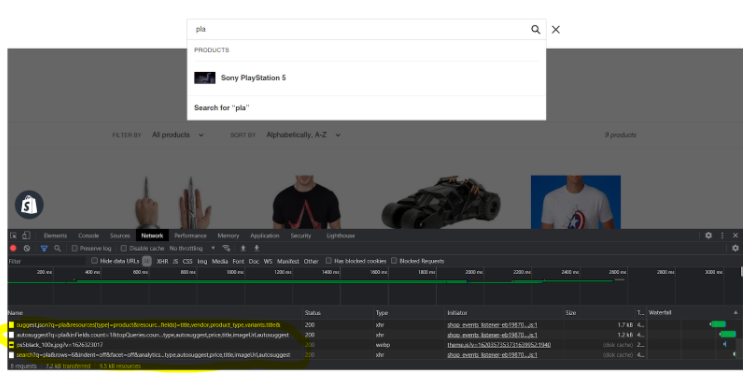This screenshot has height=381, width=751.
Task: Open network conditions wifi icon
Action: tap(226, 248)
